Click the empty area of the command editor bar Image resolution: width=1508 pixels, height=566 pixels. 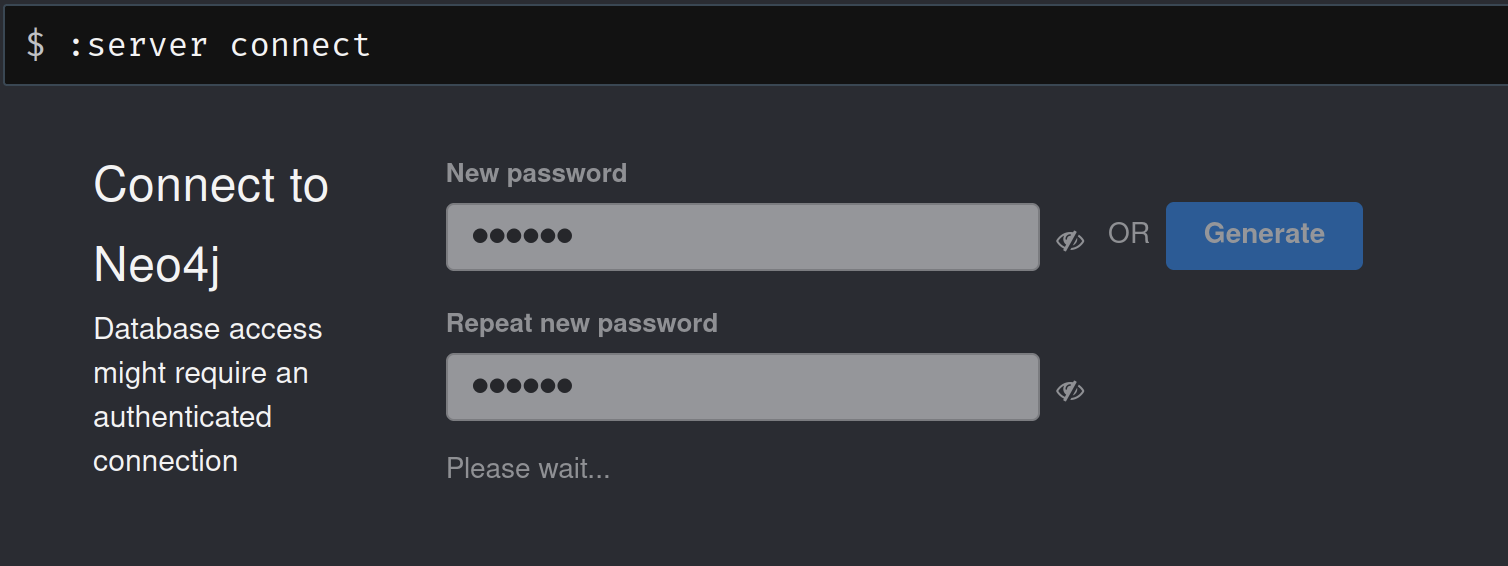click(900, 45)
